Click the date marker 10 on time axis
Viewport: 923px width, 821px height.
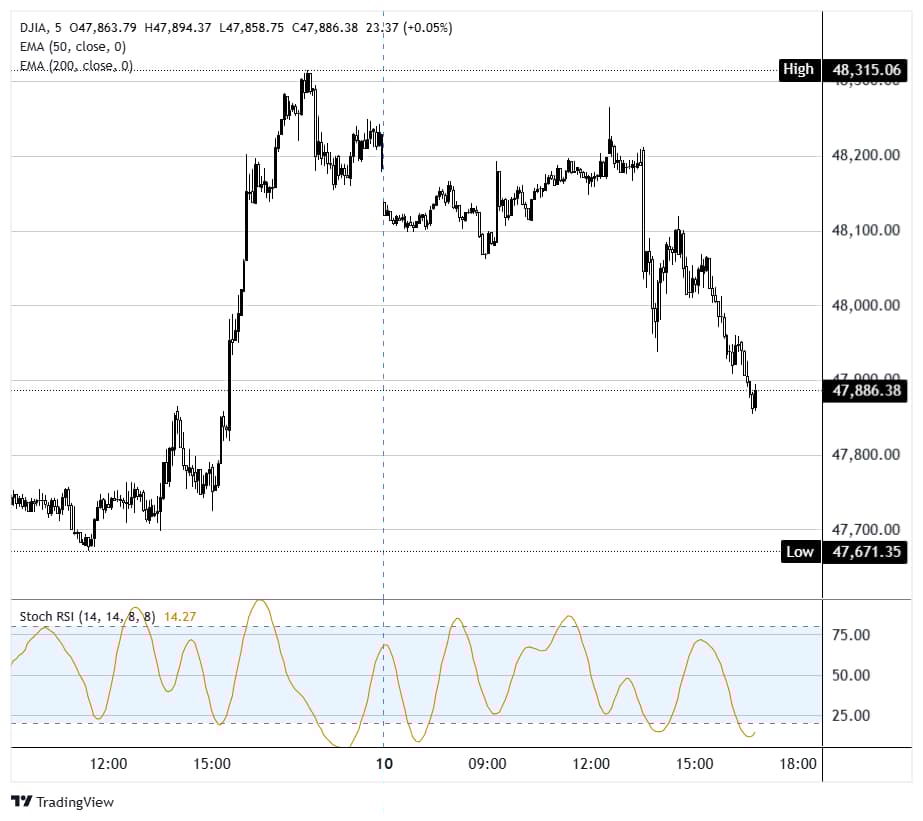point(383,764)
